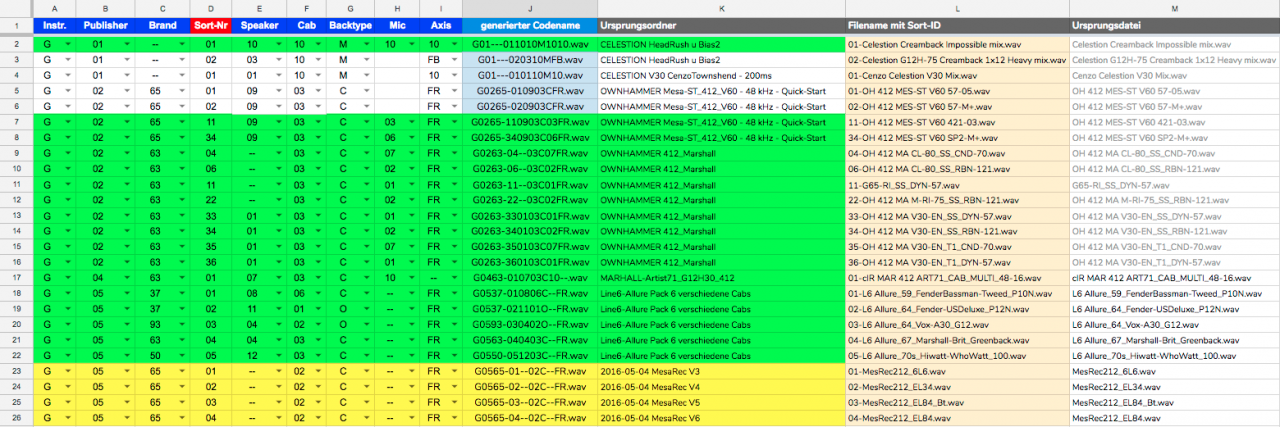Select cell G01---020310MFB.wav
The width and height of the screenshot is (1280, 427).
530,60
